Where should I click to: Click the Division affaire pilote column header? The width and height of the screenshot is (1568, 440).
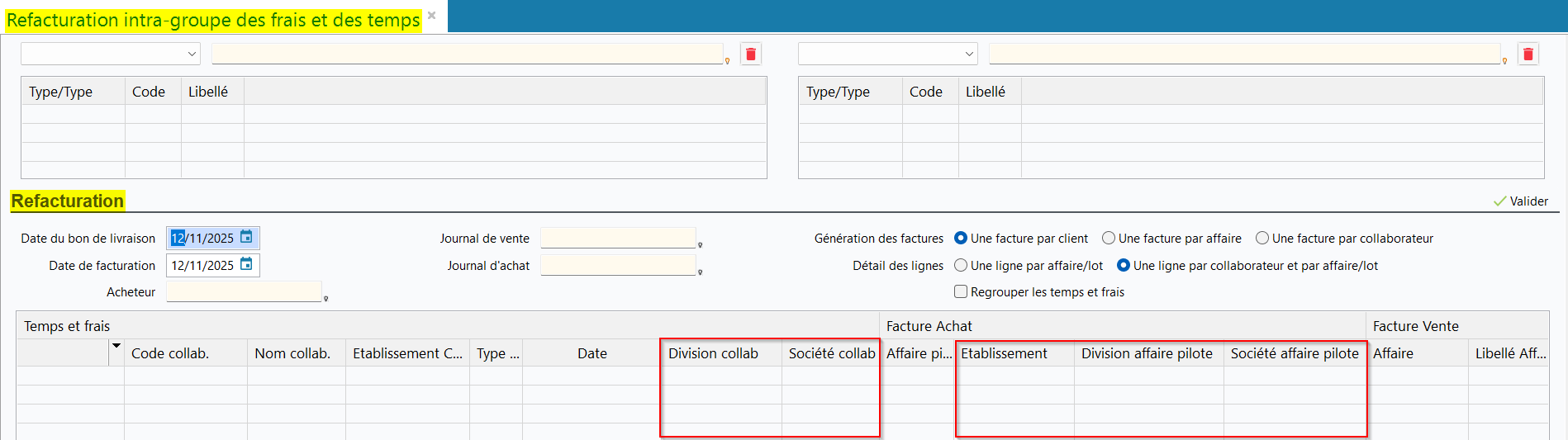pos(1147,353)
